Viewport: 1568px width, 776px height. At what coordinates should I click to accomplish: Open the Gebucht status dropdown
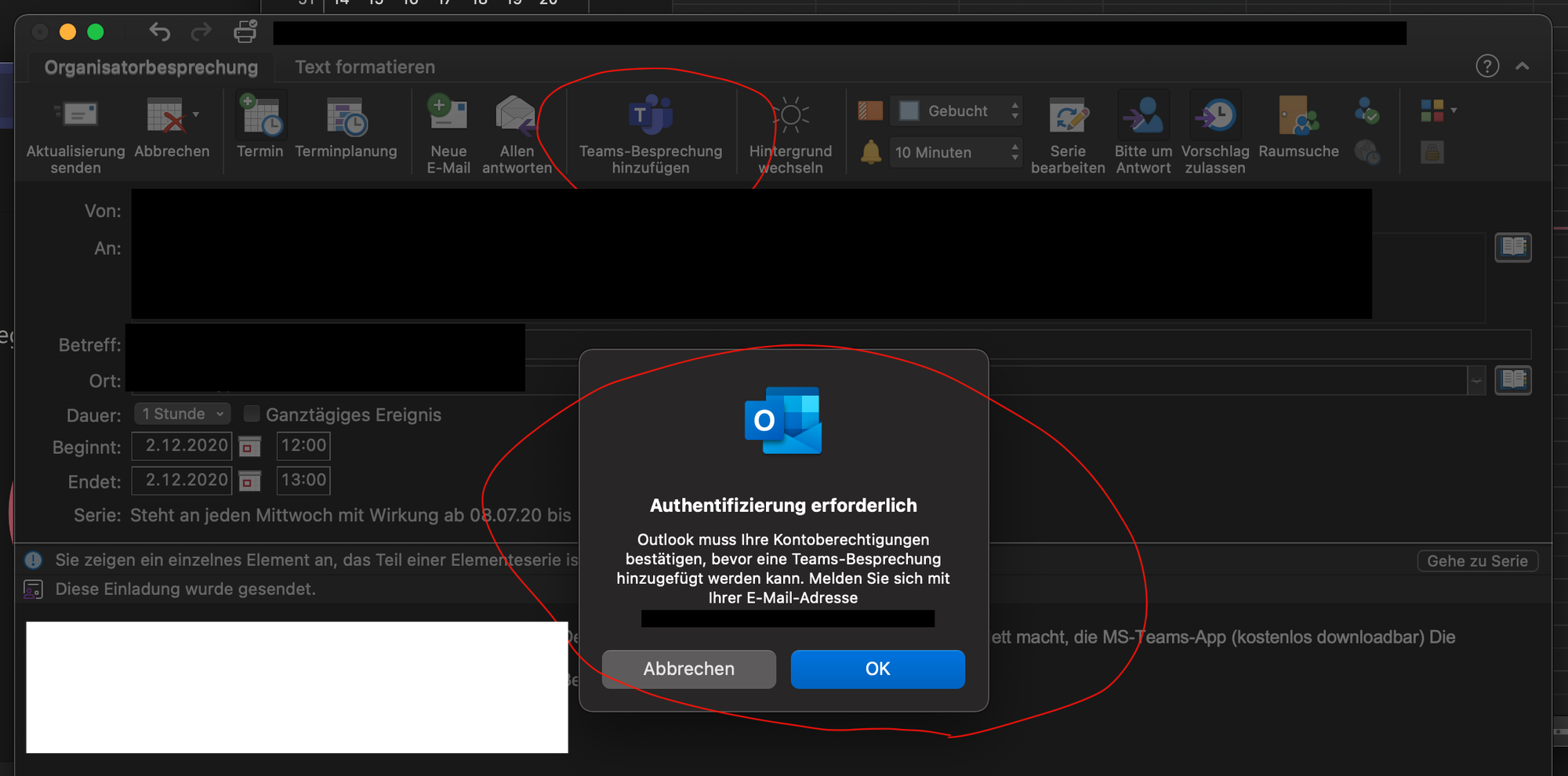pos(957,111)
